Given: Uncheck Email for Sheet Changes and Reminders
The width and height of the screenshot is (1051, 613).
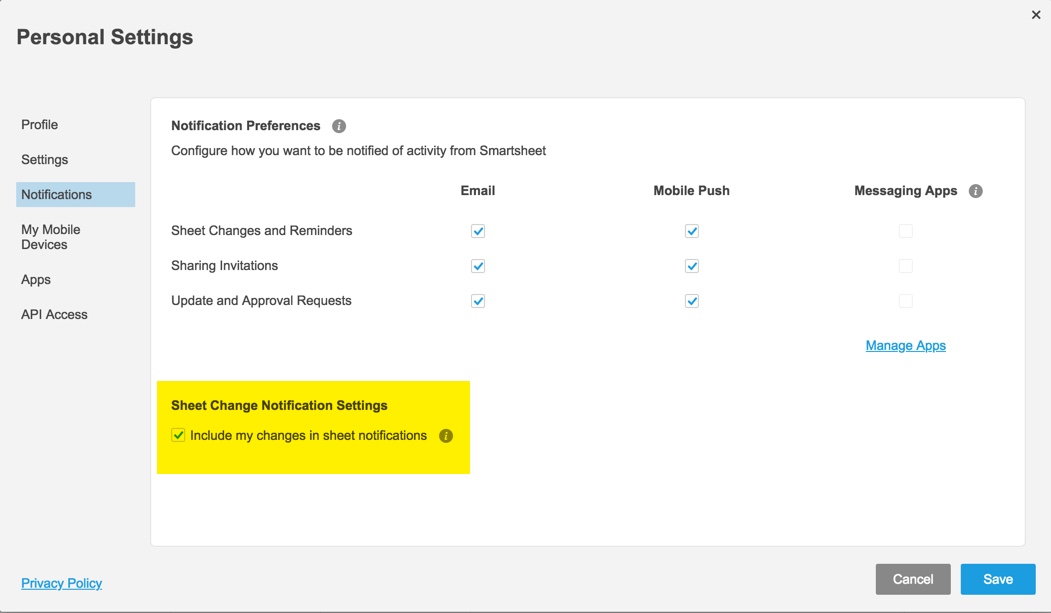Looking at the screenshot, I should coord(477,230).
